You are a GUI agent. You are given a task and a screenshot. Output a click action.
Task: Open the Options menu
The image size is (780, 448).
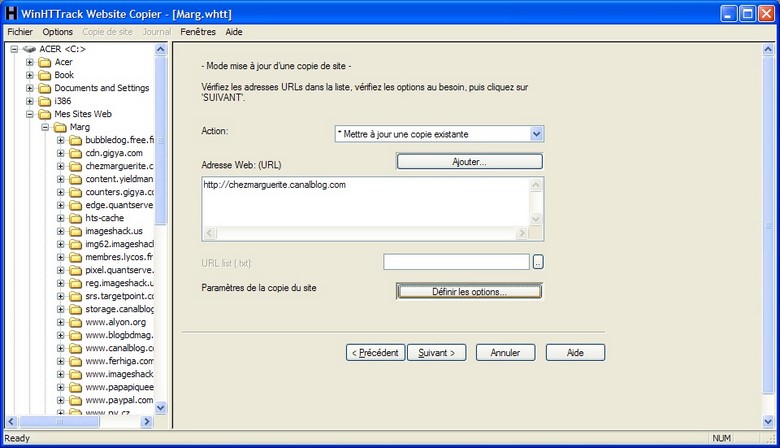pos(58,32)
